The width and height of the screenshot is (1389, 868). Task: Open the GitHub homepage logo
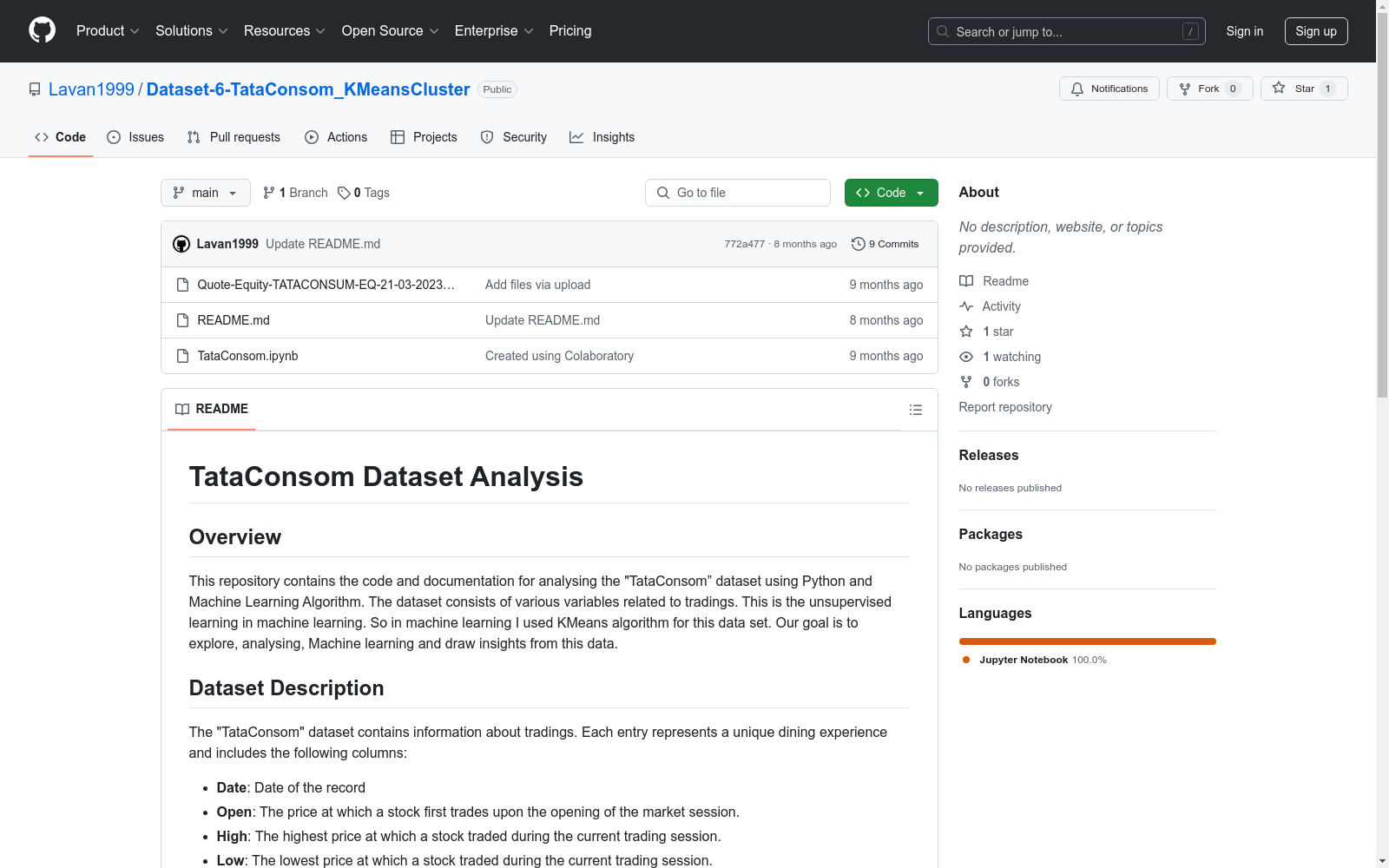point(42,30)
